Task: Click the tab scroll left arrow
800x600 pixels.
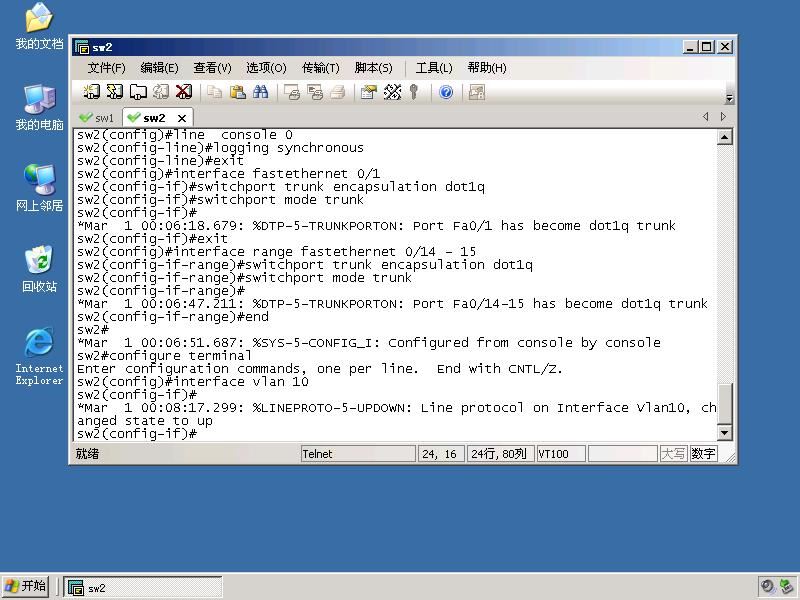Action: pos(706,117)
